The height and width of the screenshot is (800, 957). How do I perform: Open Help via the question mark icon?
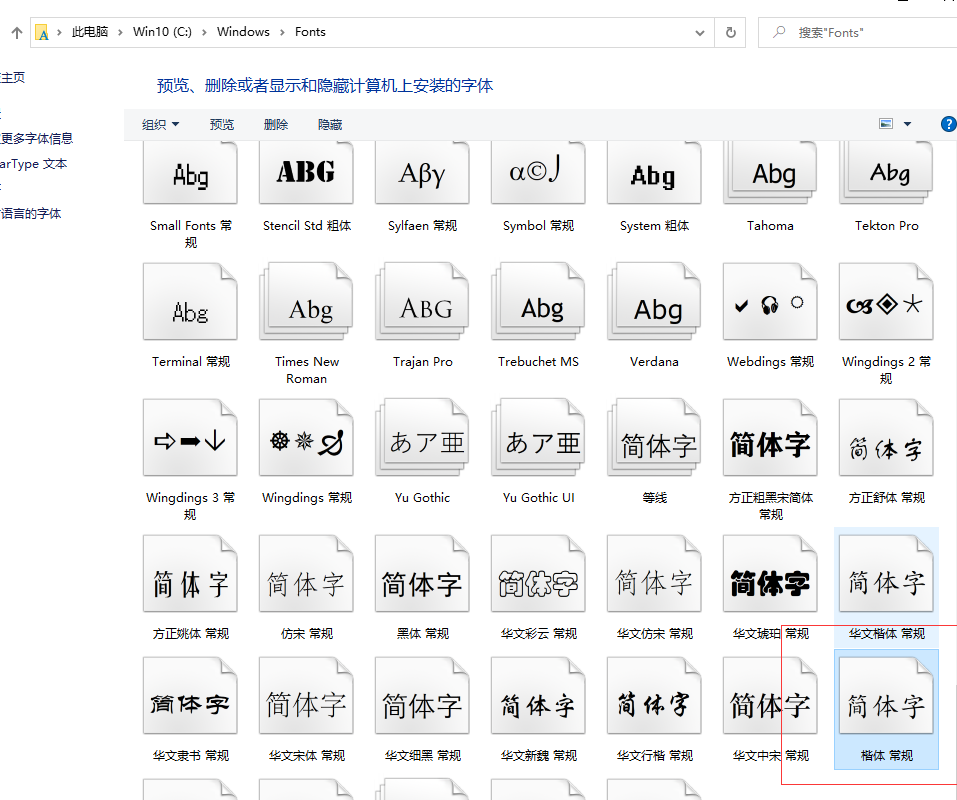coord(948,124)
